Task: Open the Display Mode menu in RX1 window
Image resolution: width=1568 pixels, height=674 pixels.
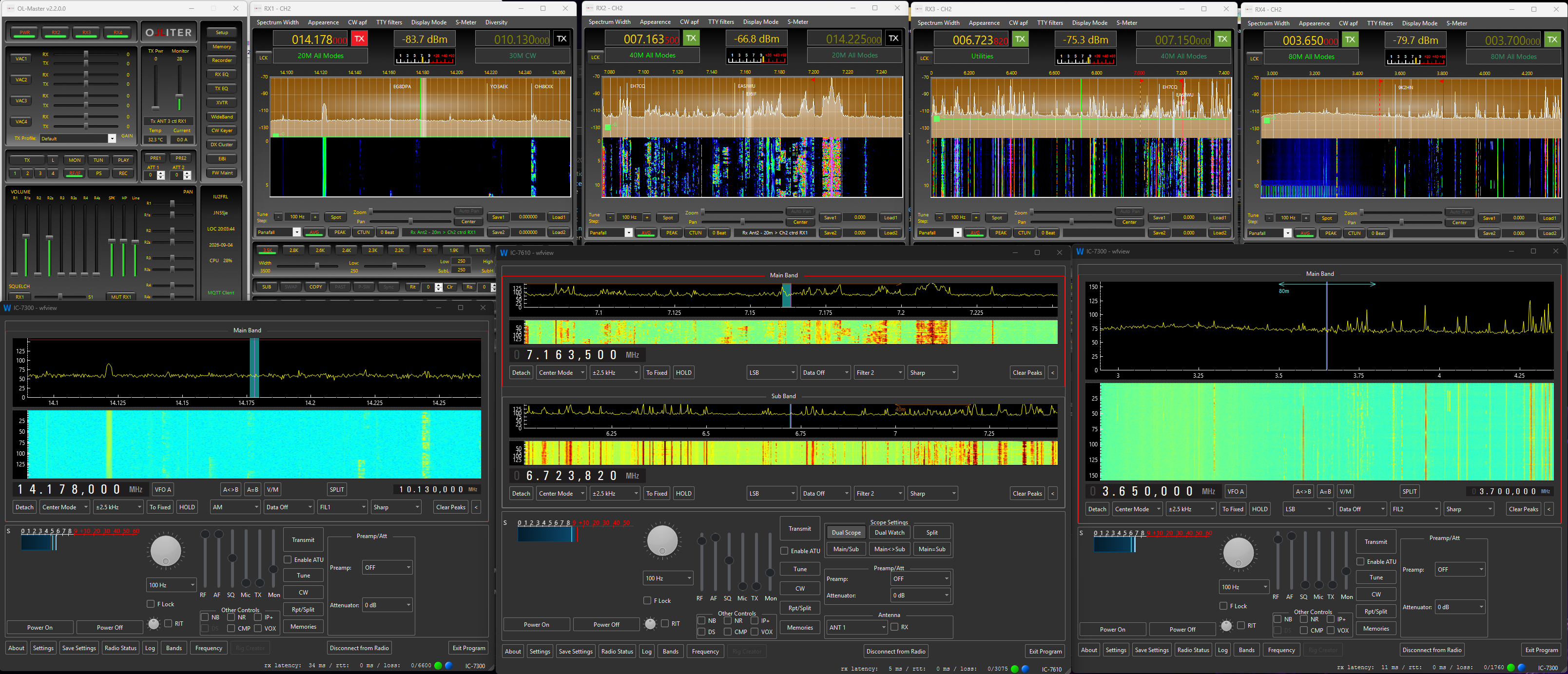Action: click(428, 22)
